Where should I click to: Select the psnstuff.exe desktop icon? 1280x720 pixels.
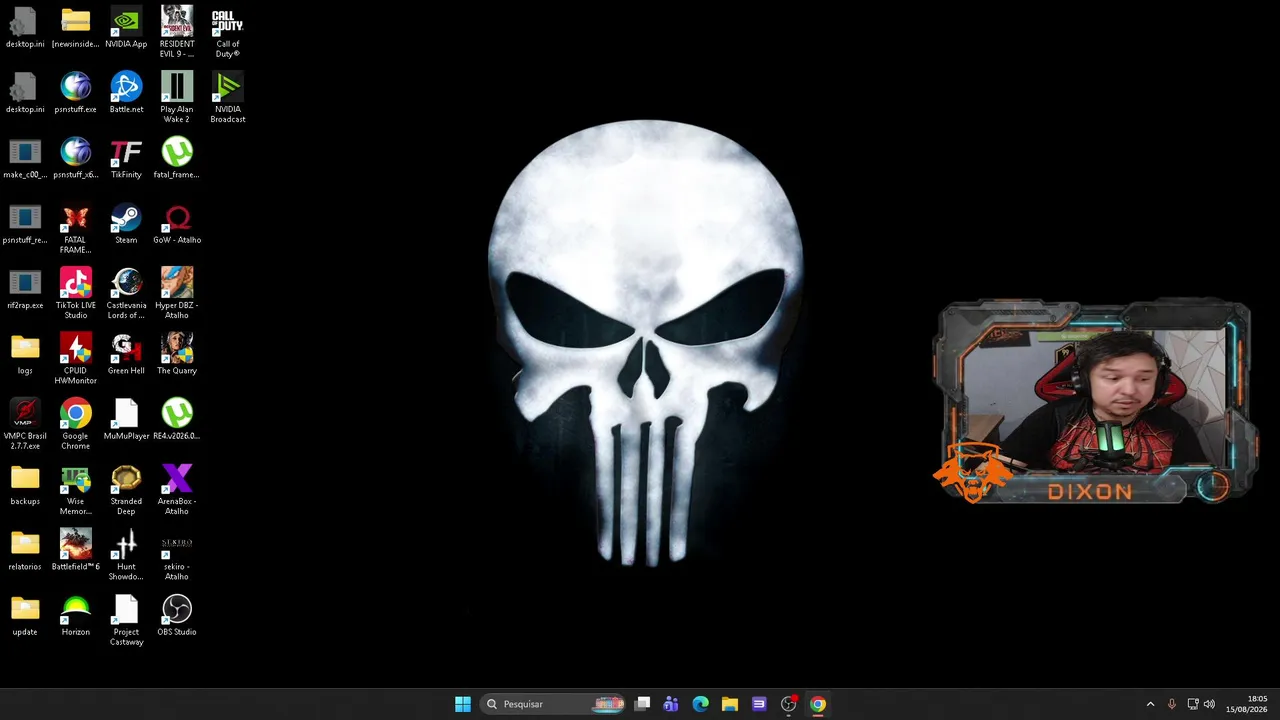pyautogui.click(x=75, y=93)
